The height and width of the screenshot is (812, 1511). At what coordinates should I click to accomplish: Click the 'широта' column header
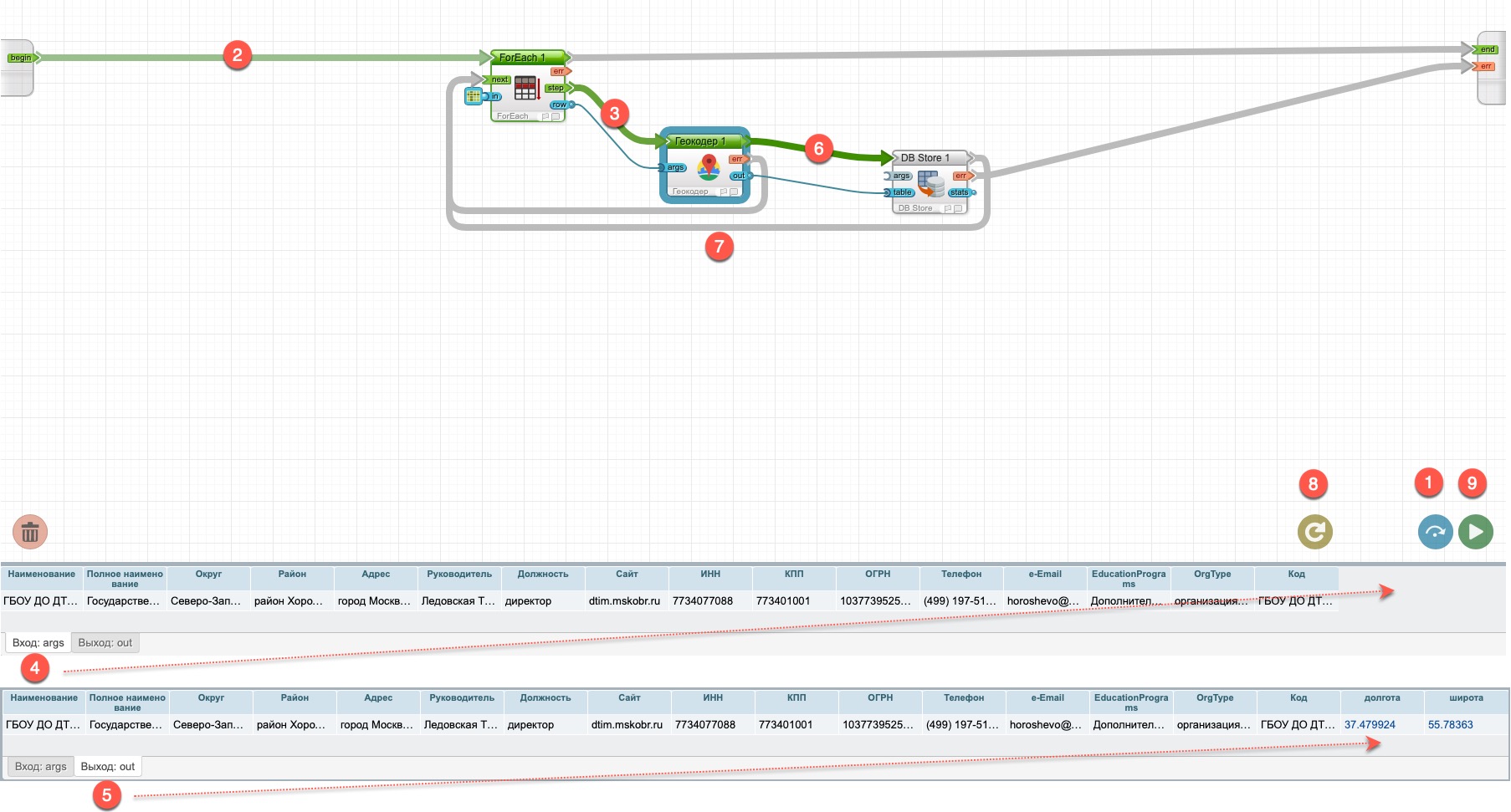pyautogui.click(x=1466, y=698)
